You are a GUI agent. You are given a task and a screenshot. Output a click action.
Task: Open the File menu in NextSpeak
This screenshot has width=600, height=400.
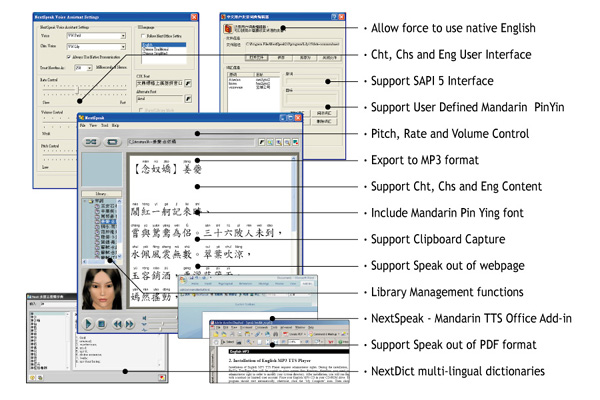(x=82, y=126)
